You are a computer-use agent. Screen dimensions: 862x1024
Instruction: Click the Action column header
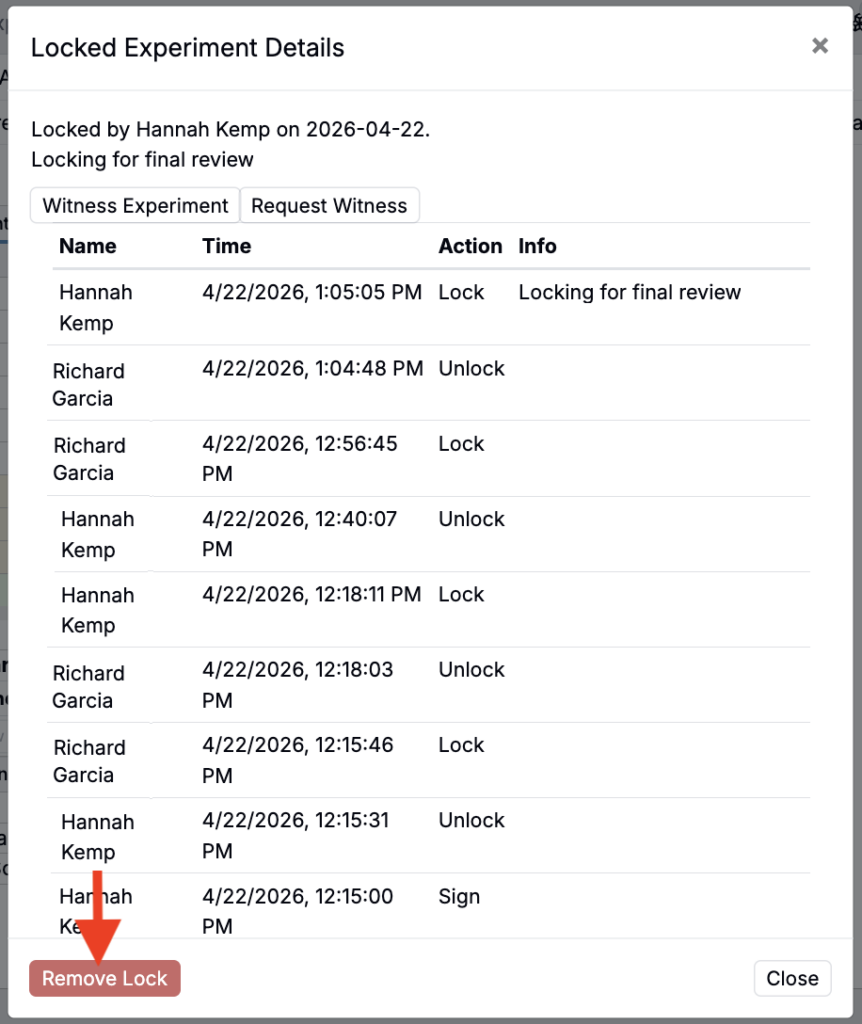click(x=470, y=246)
